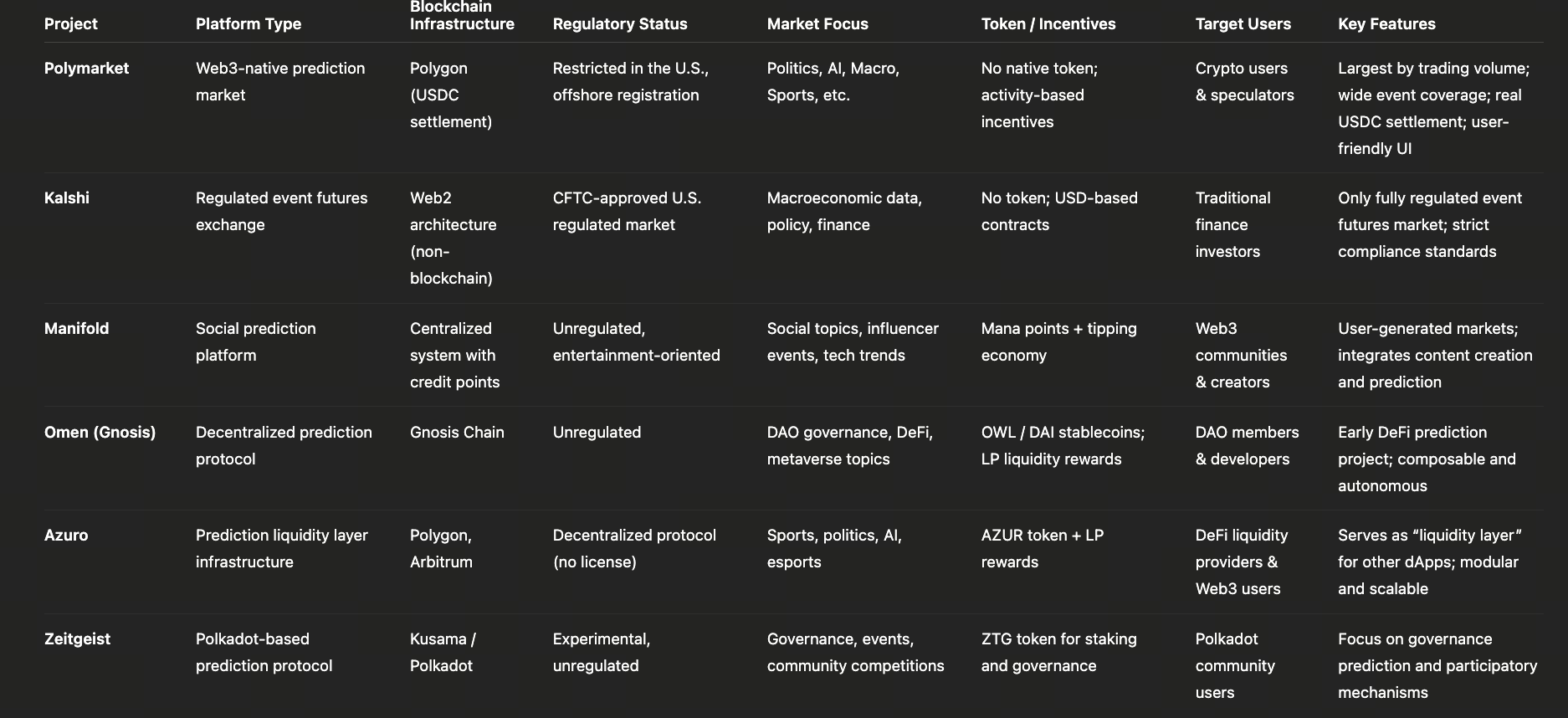Screen dimensions: 1568x718
Task: Select the Token / Incentives header
Action: tap(1048, 23)
